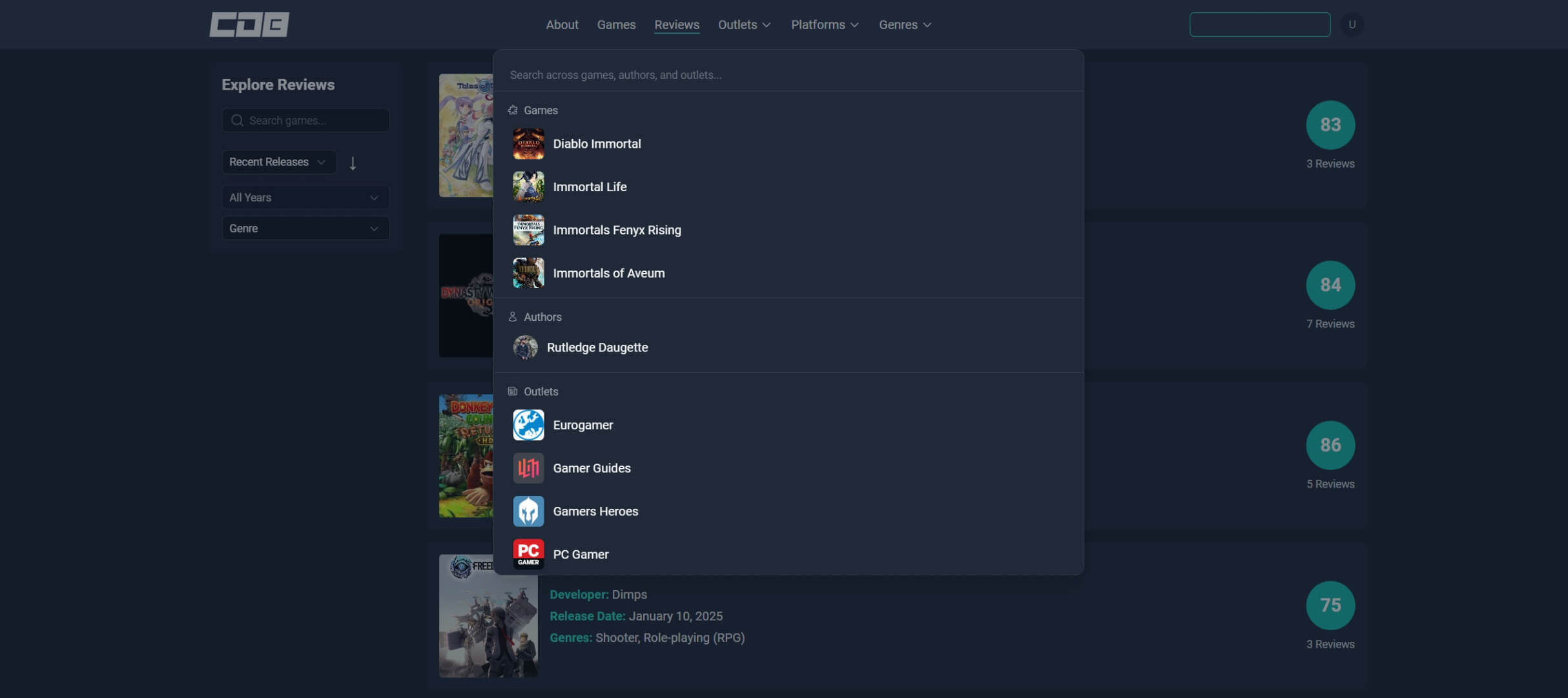1568x698 pixels.
Task: Click the score 86 circle badge
Action: click(1330, 445)
